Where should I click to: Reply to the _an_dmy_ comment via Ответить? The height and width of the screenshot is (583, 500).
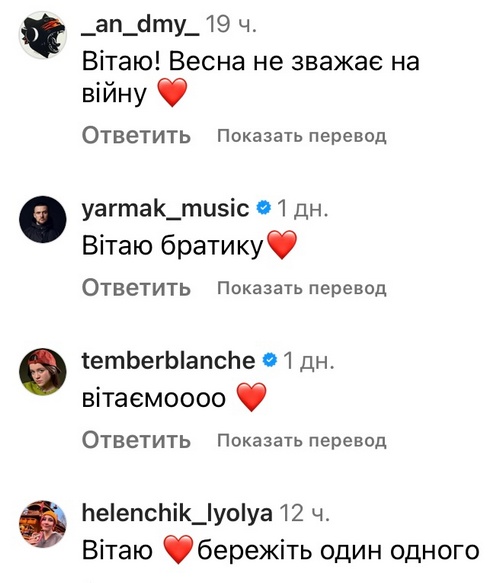[x=136, y=135]
